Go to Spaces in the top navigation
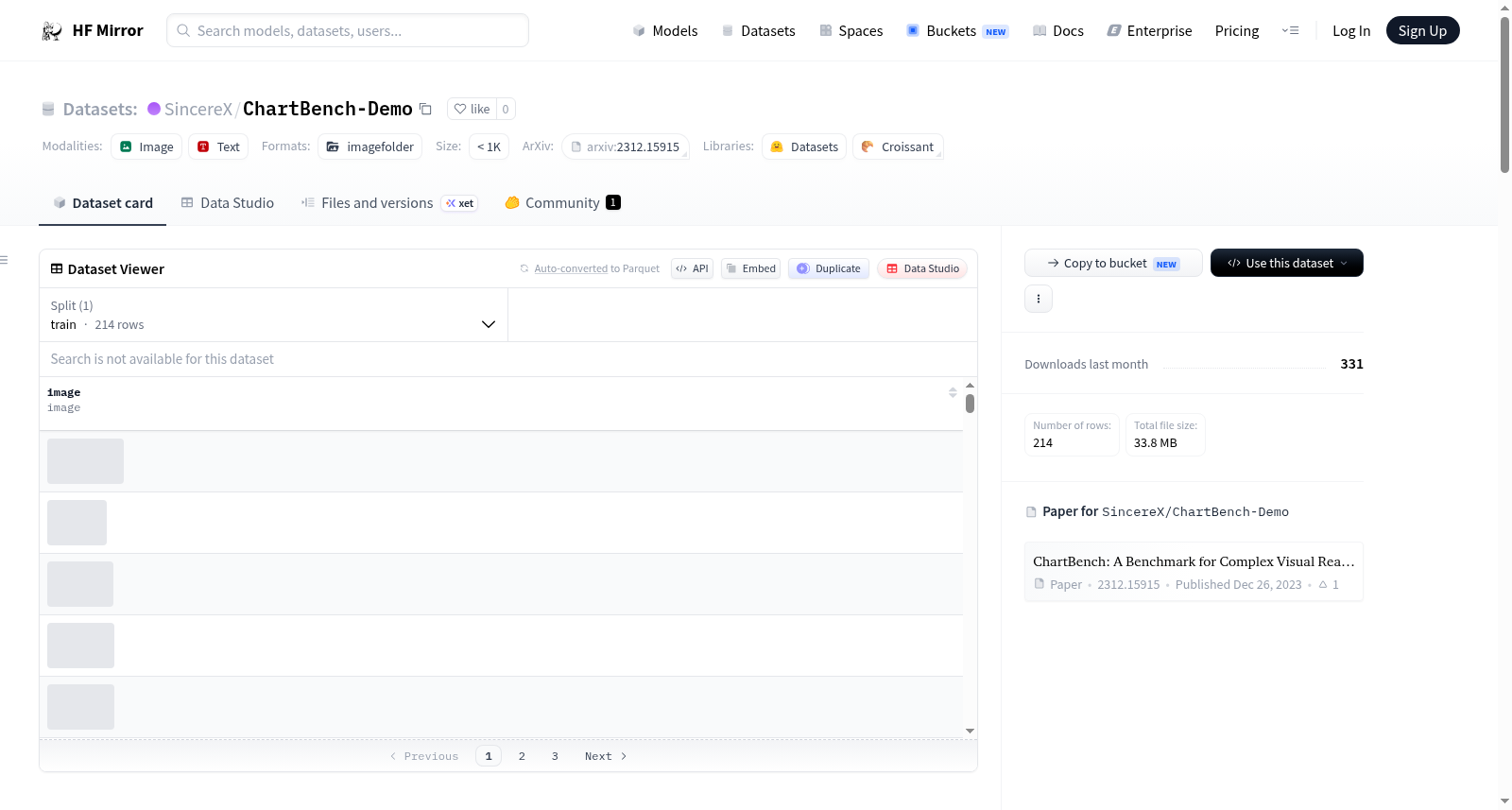Screen dimensions: 1512x810 [x=851, y=31]
